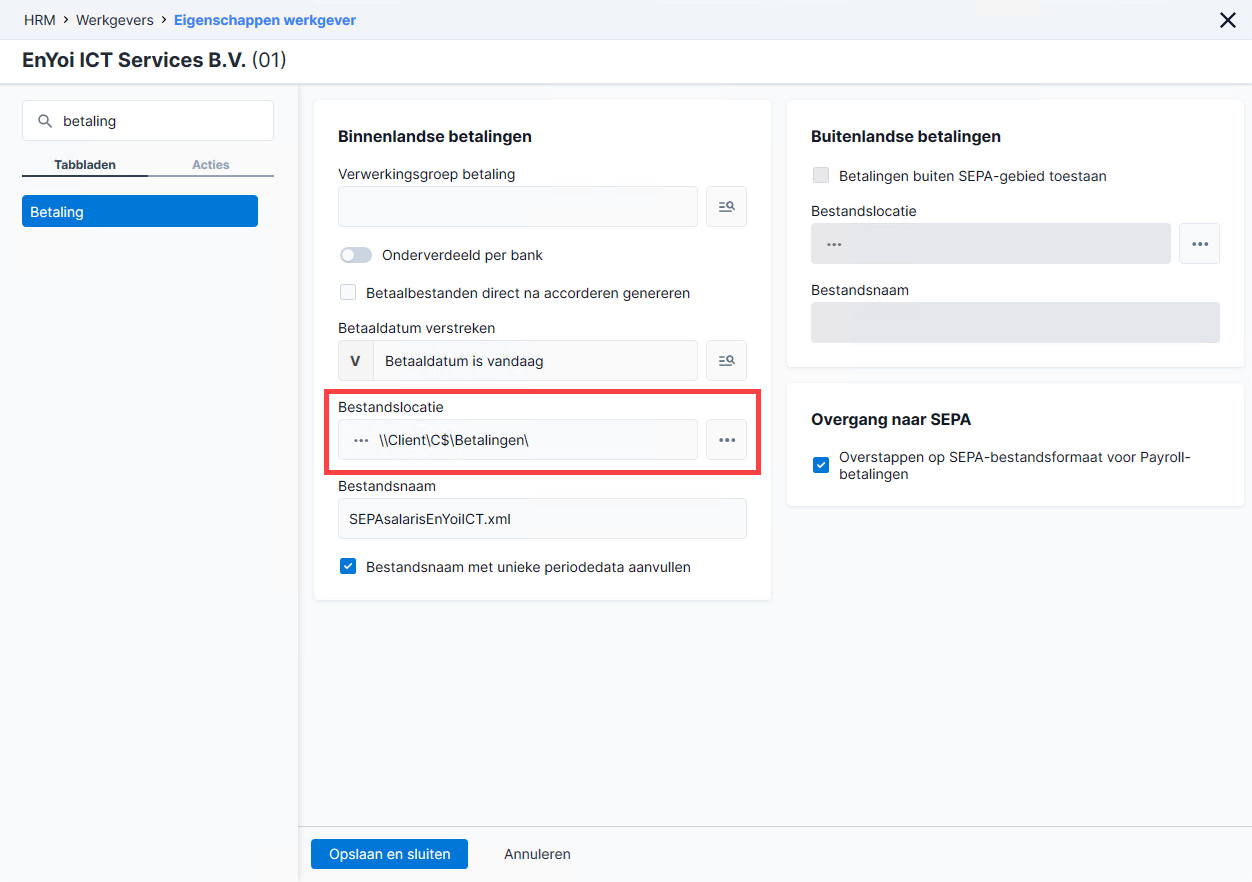Select the Tabbladen tab

85,165
